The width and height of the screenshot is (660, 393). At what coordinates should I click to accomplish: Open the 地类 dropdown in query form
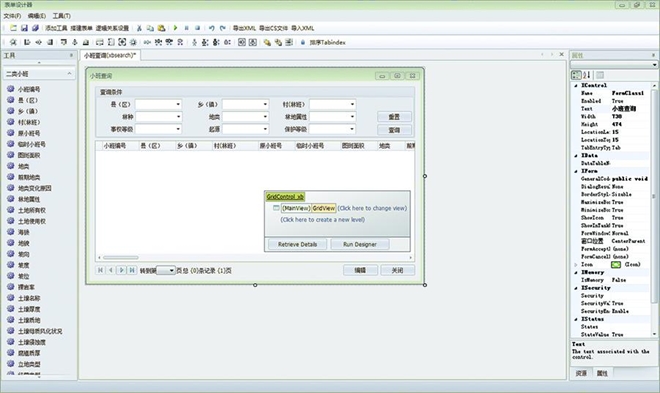[265, 117]
